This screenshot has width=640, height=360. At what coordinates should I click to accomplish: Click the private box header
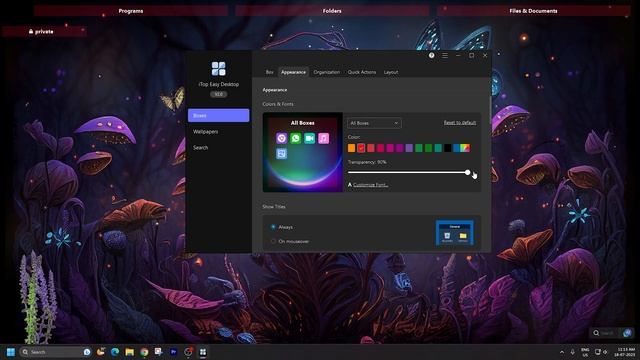coord(44,31)
